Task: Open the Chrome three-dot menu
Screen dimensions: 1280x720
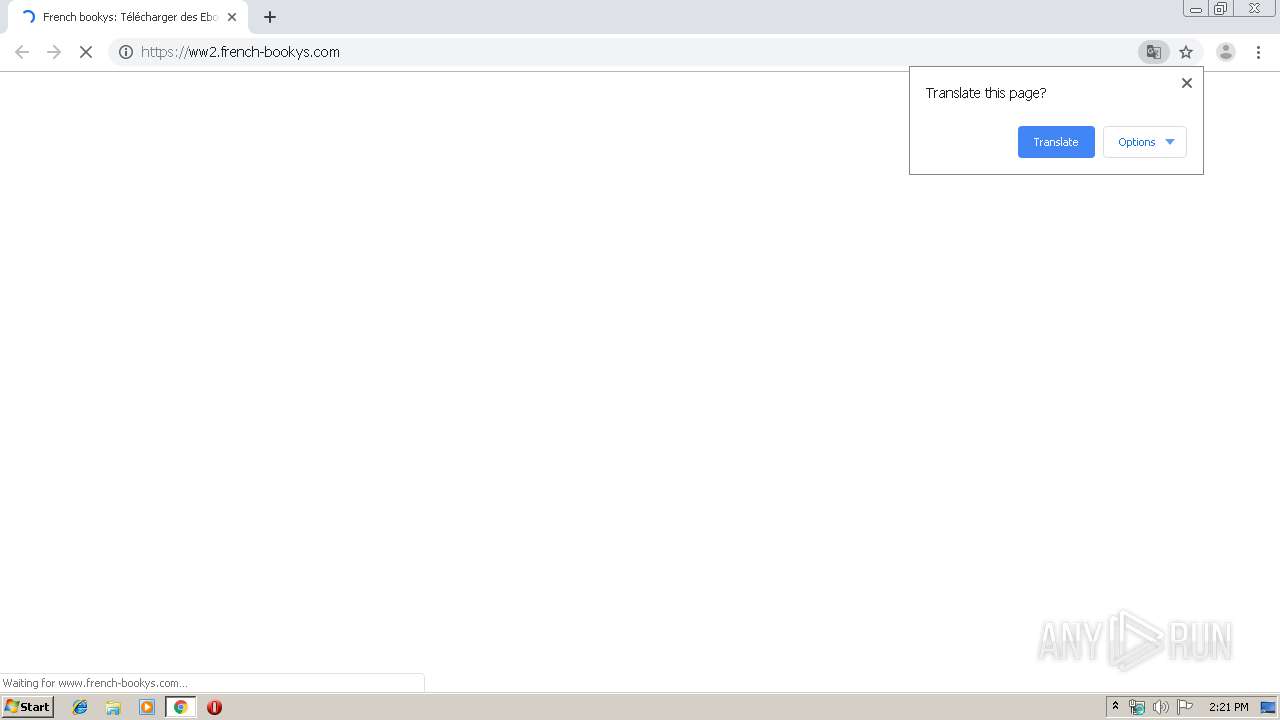Action: click(1258, 52)
